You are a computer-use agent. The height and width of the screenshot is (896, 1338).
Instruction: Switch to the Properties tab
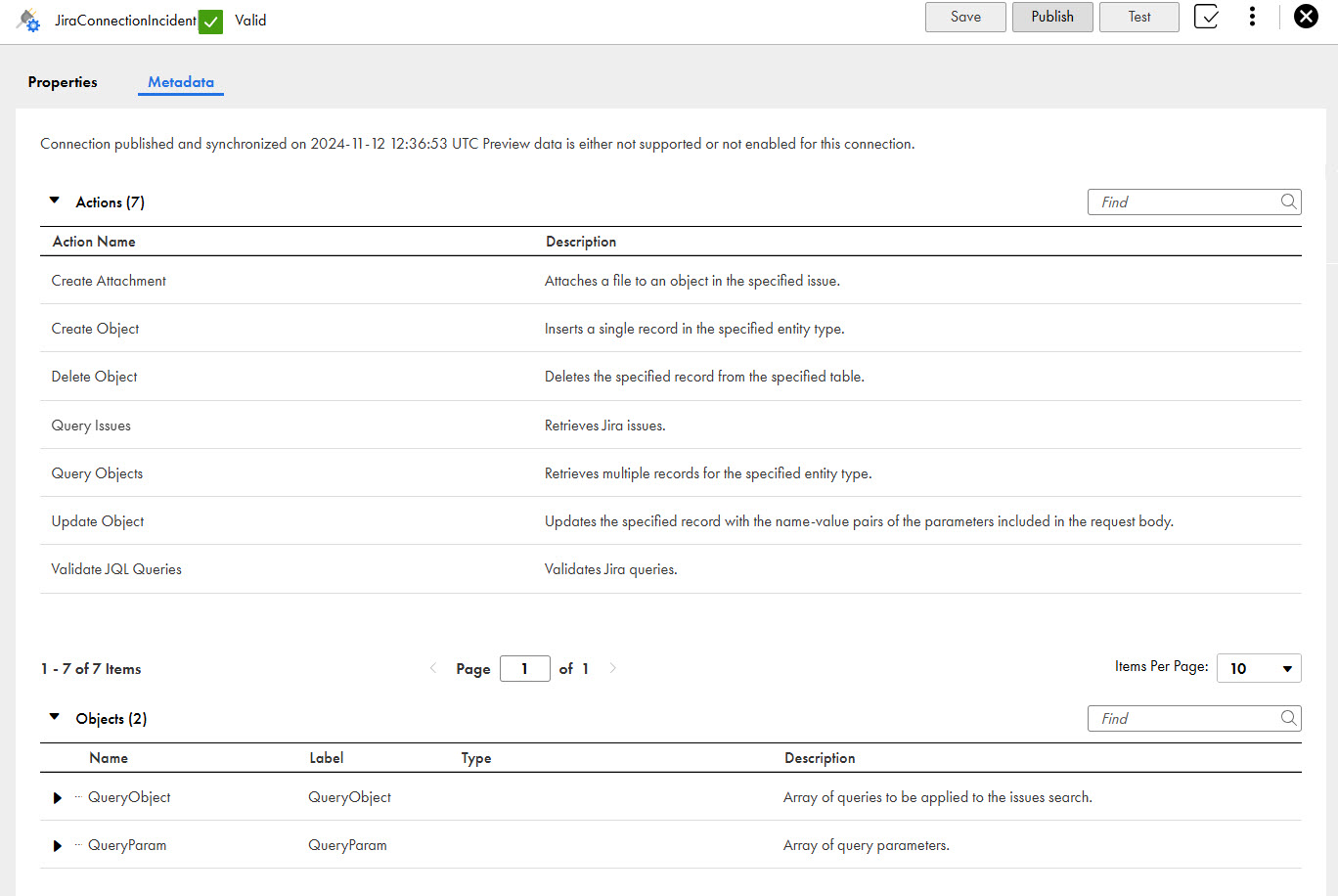(x=63, y=82)
